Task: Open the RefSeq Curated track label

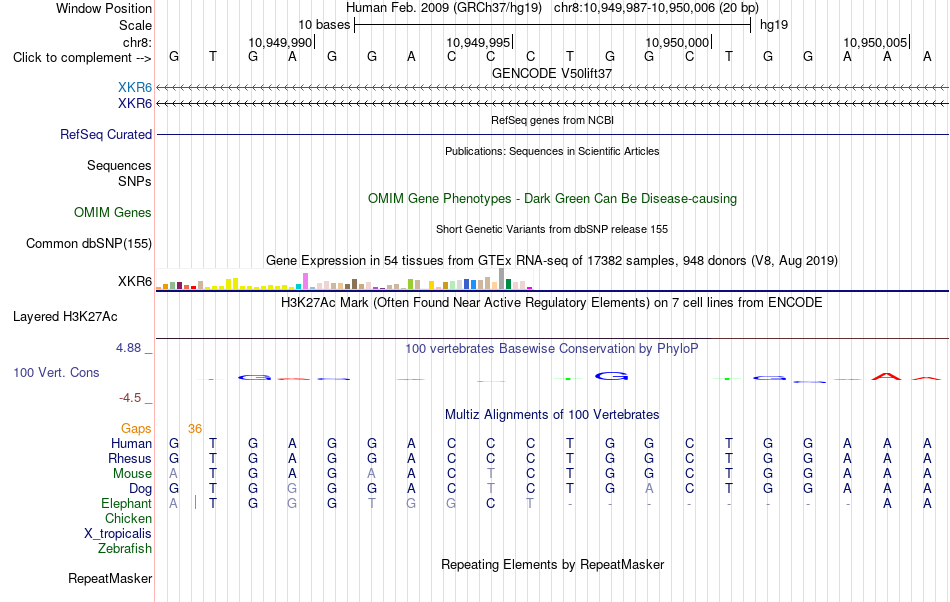Action: [106, 134]
